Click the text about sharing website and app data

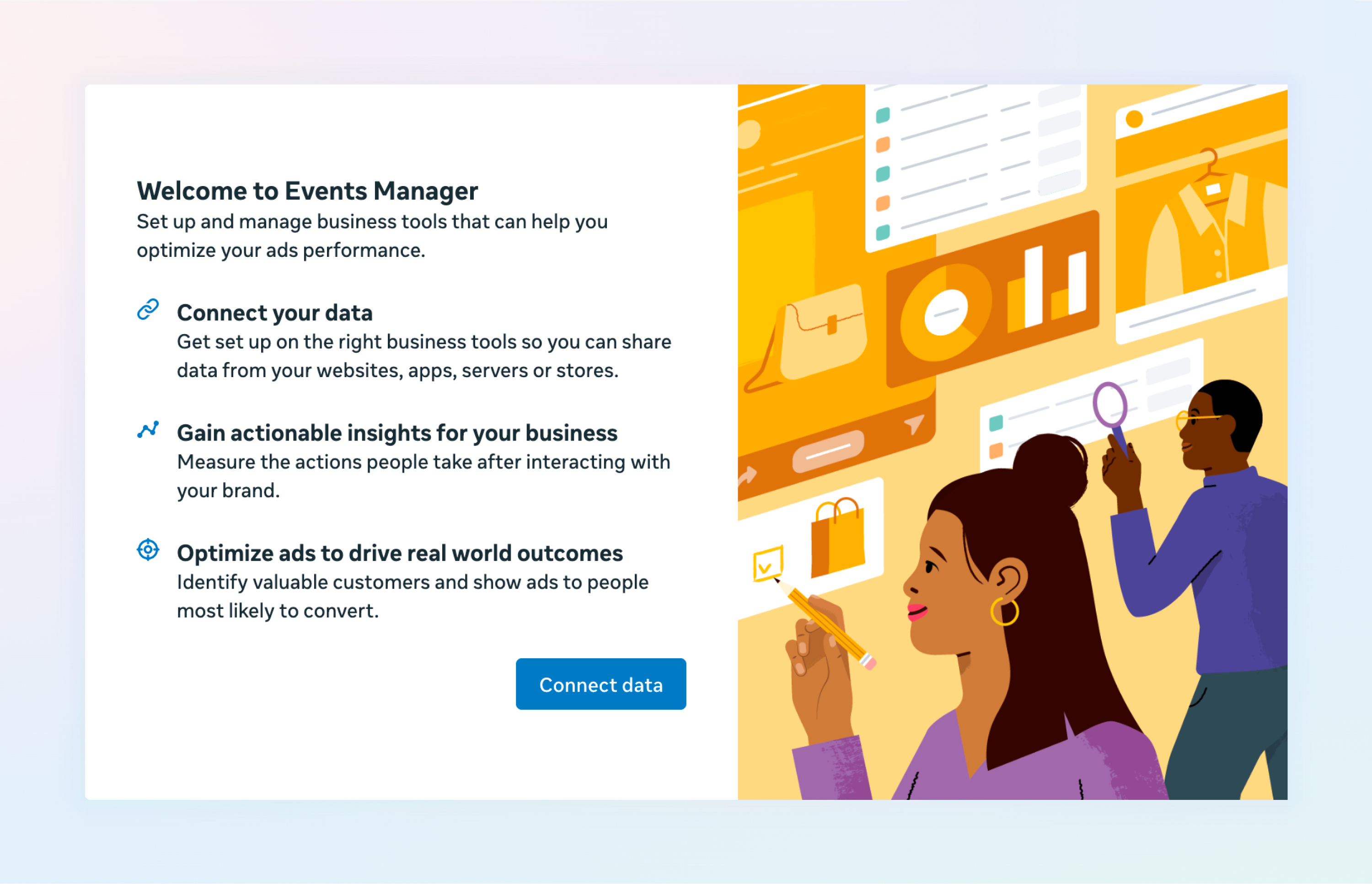click(424, 356)
